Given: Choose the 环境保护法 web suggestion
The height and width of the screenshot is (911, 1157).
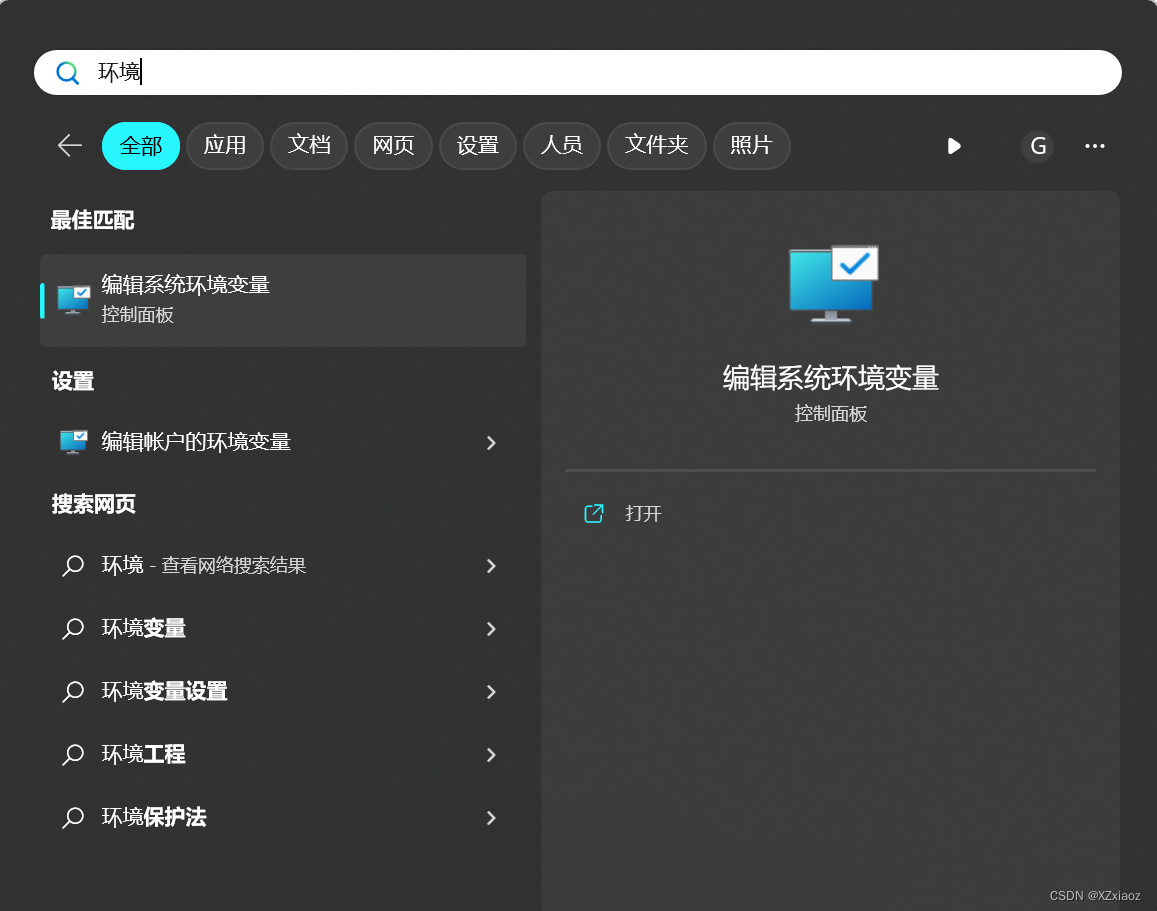Looking at the screenshot, I should [283, 817].
